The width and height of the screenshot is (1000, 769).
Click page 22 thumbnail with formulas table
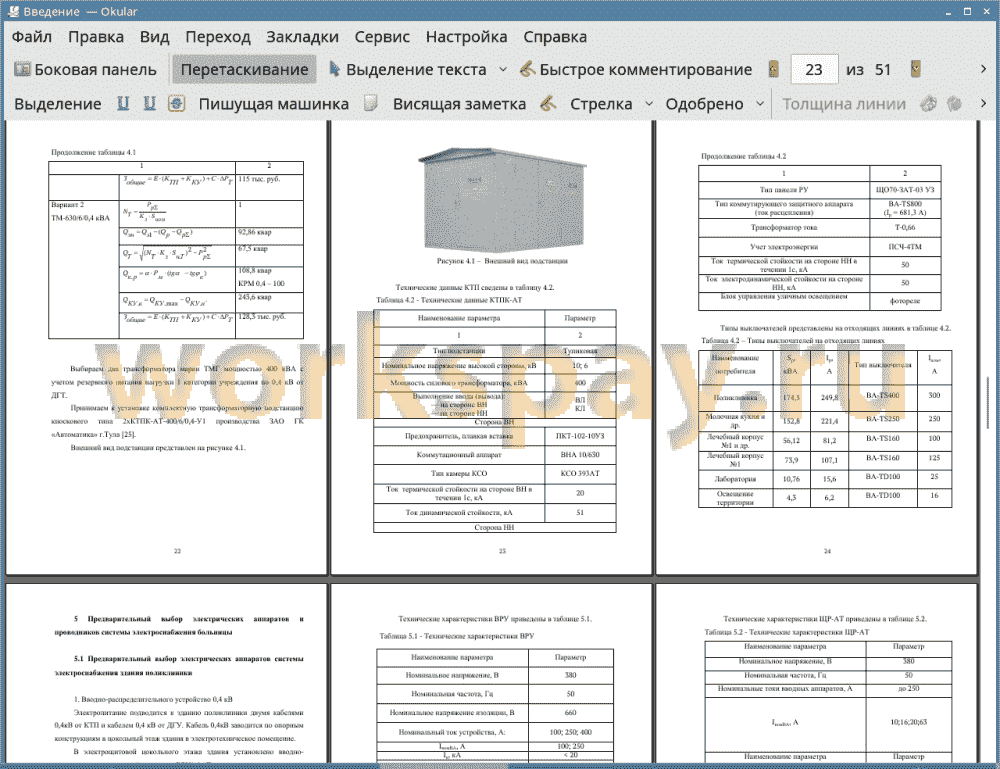pos(166,348)
